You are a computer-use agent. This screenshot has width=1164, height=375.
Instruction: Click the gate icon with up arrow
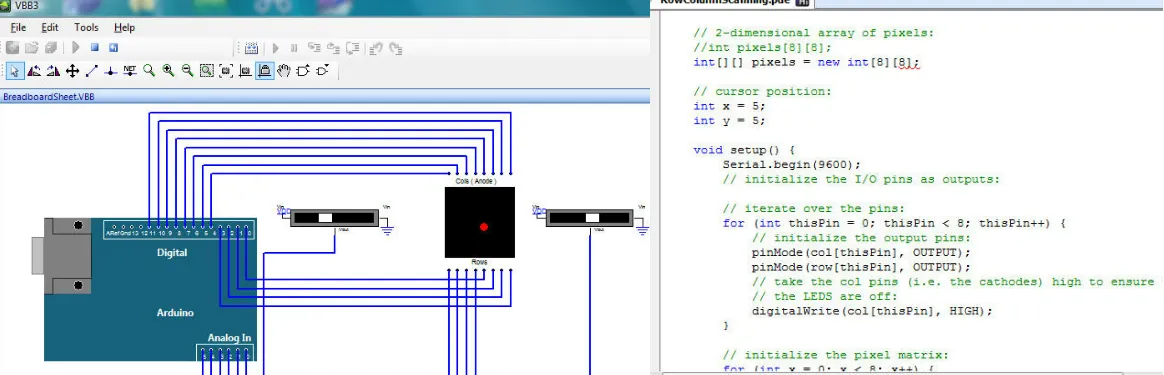[303, 71]
